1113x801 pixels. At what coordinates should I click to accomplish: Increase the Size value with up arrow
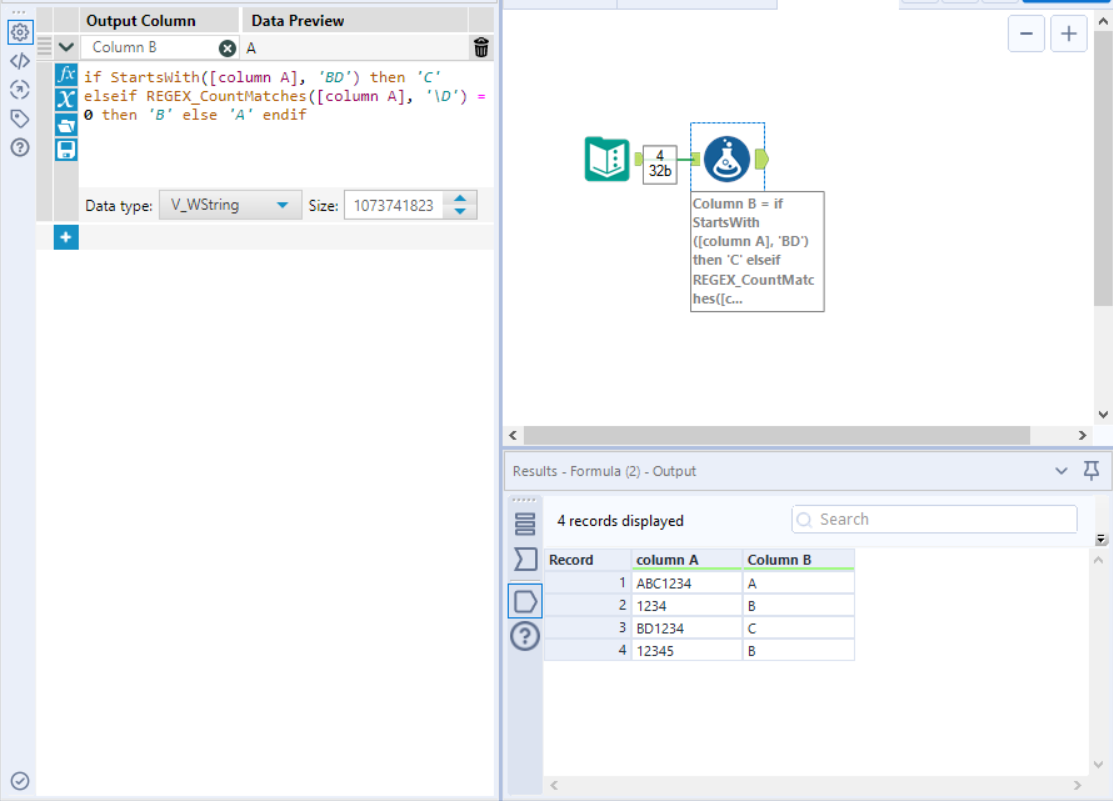[x=460, y=199]
